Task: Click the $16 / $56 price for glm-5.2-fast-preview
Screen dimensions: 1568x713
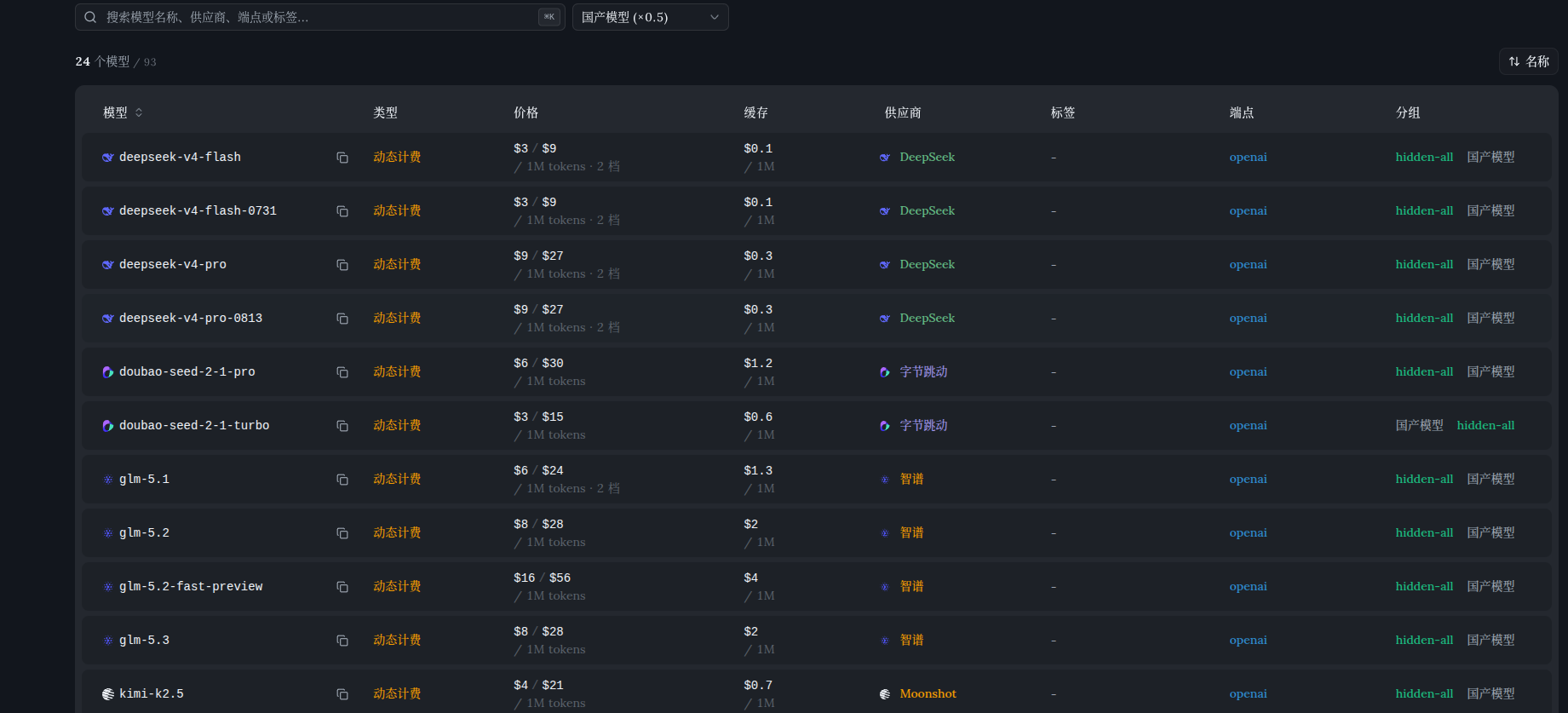Action: pyautogui.click(x=543, y=578)
